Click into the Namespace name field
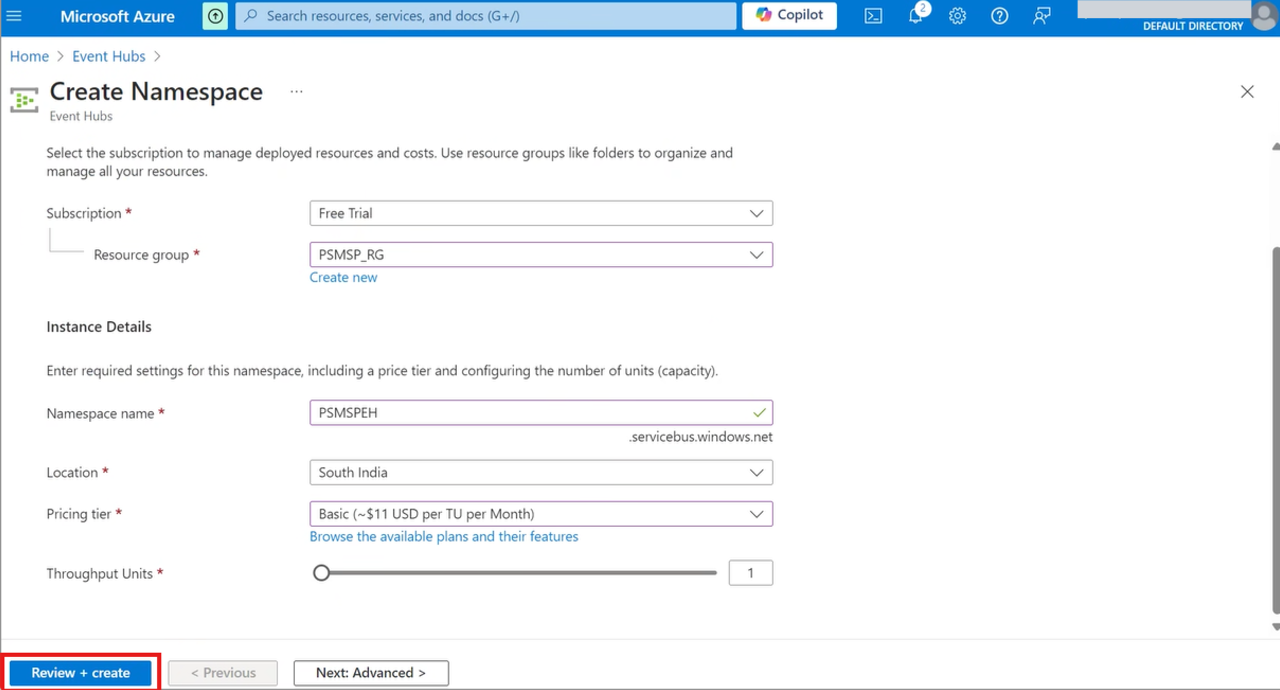The image size is (1280, 690). pos(530,413)
